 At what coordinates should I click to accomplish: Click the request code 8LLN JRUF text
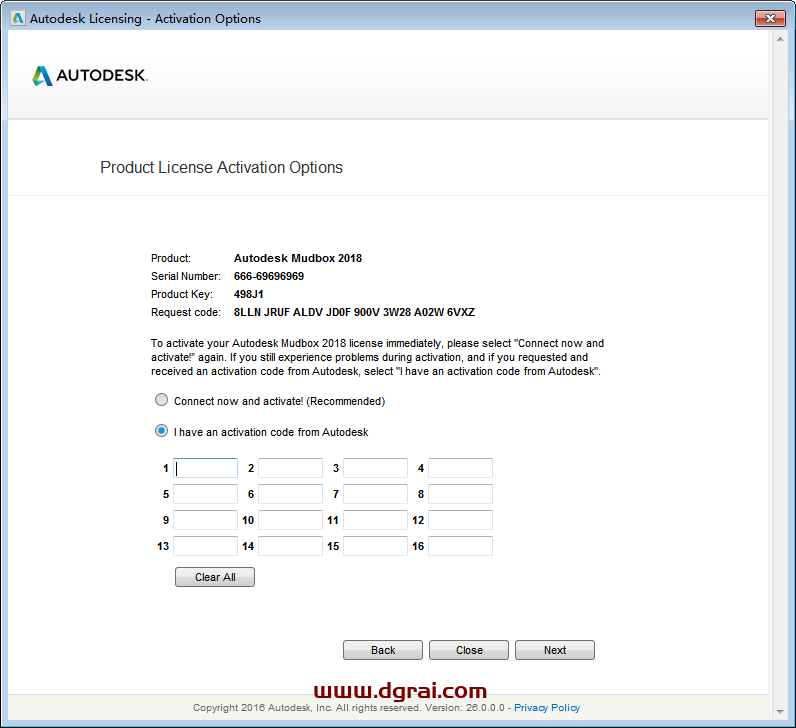coord(354,312)
